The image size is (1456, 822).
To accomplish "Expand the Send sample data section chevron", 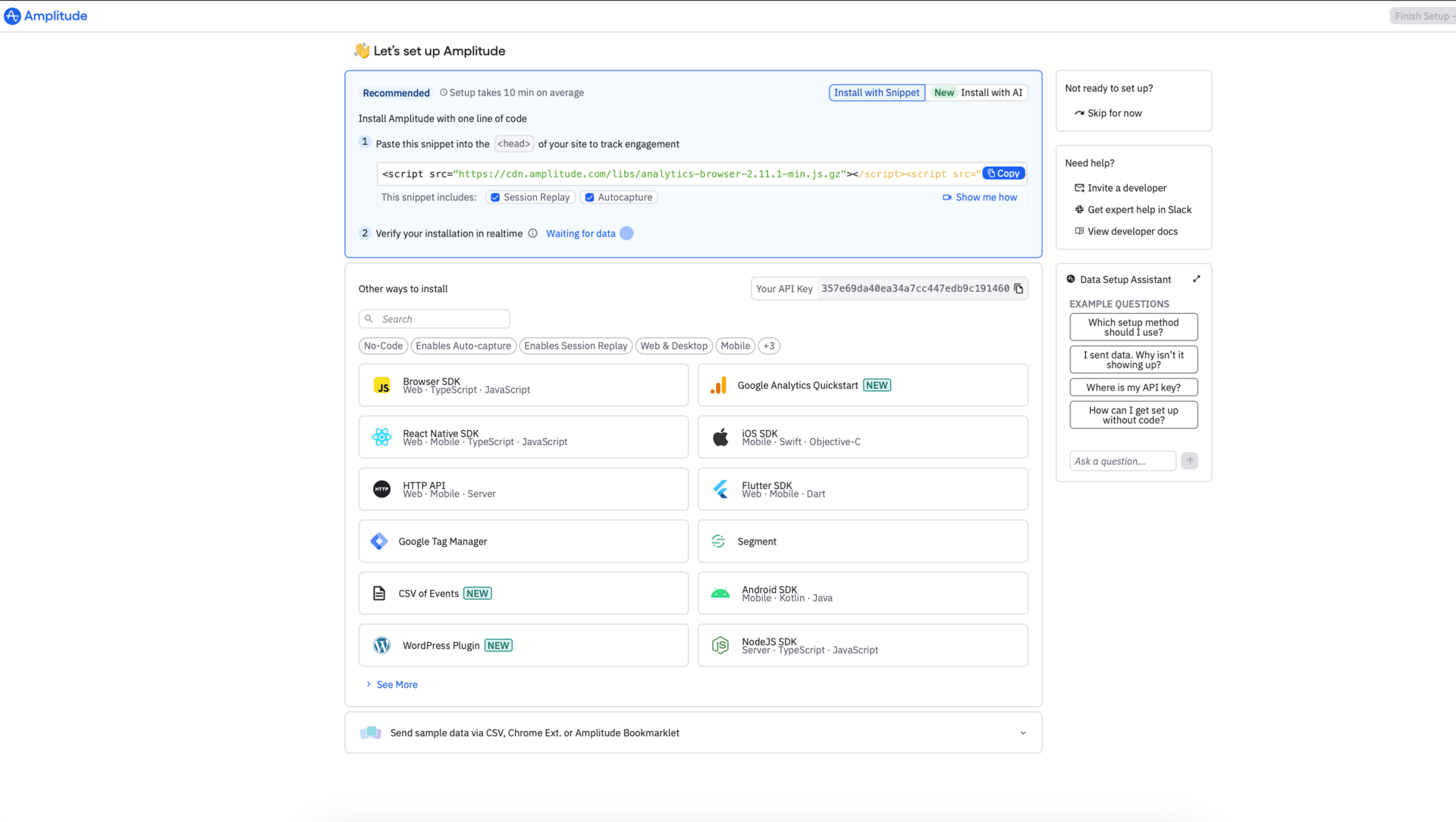I will [x=1023, y=733].
